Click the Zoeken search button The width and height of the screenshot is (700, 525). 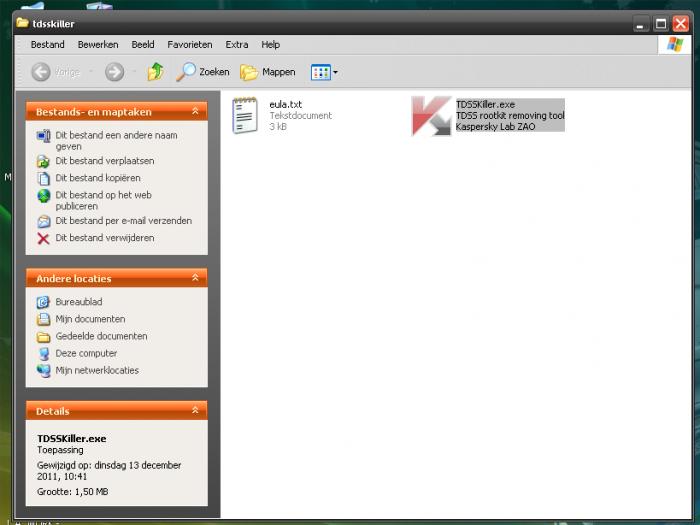tap(202, 72)
